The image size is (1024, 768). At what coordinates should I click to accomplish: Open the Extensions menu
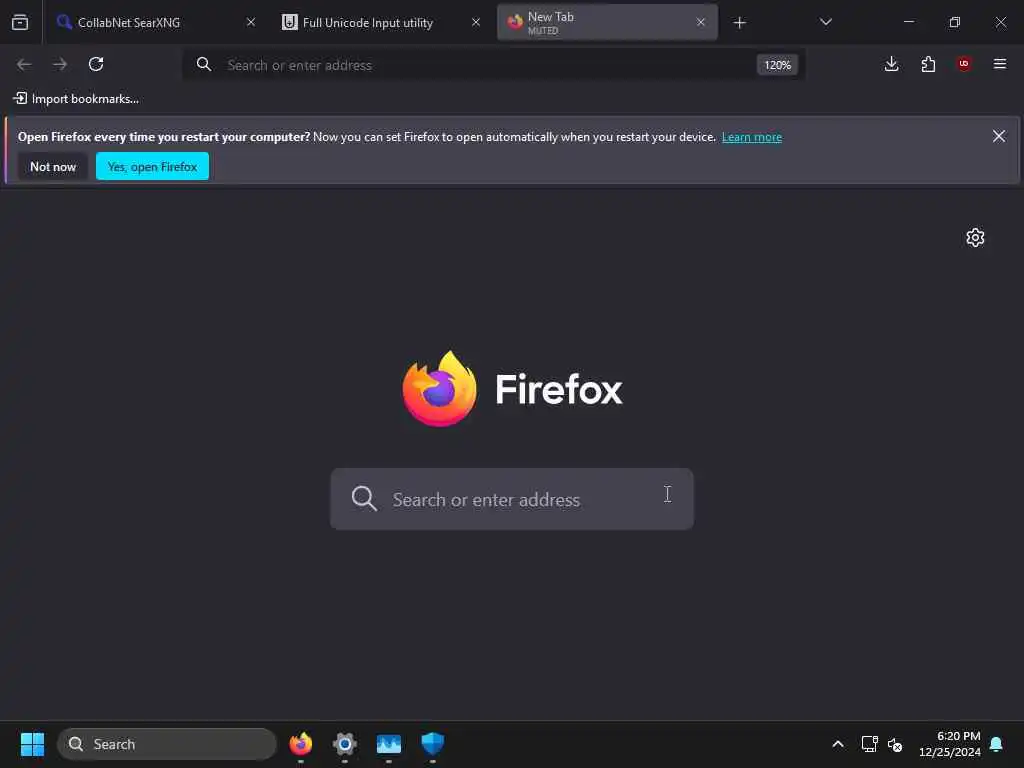[x=928, y=64]
